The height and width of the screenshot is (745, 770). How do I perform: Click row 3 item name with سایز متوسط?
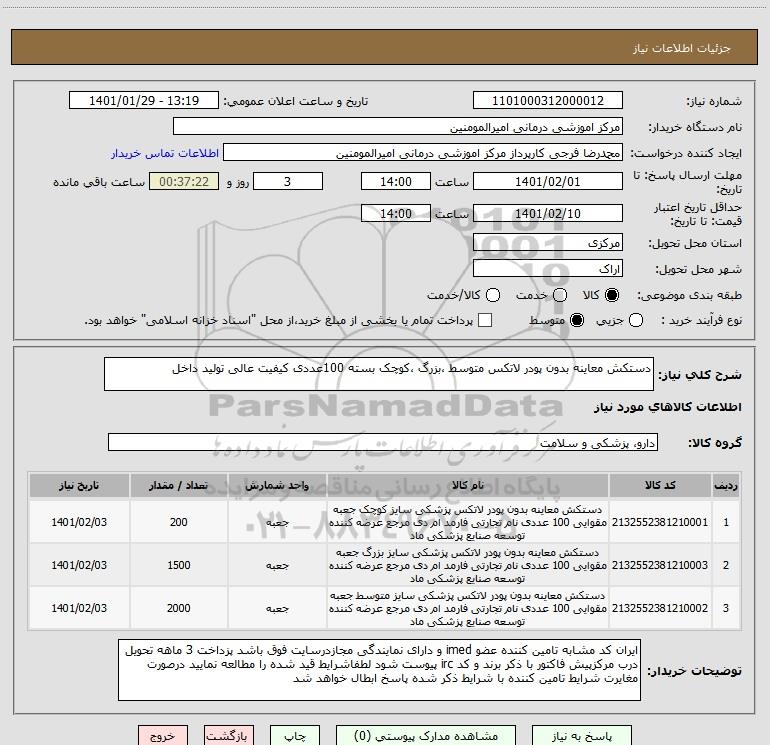pos(468,608)
